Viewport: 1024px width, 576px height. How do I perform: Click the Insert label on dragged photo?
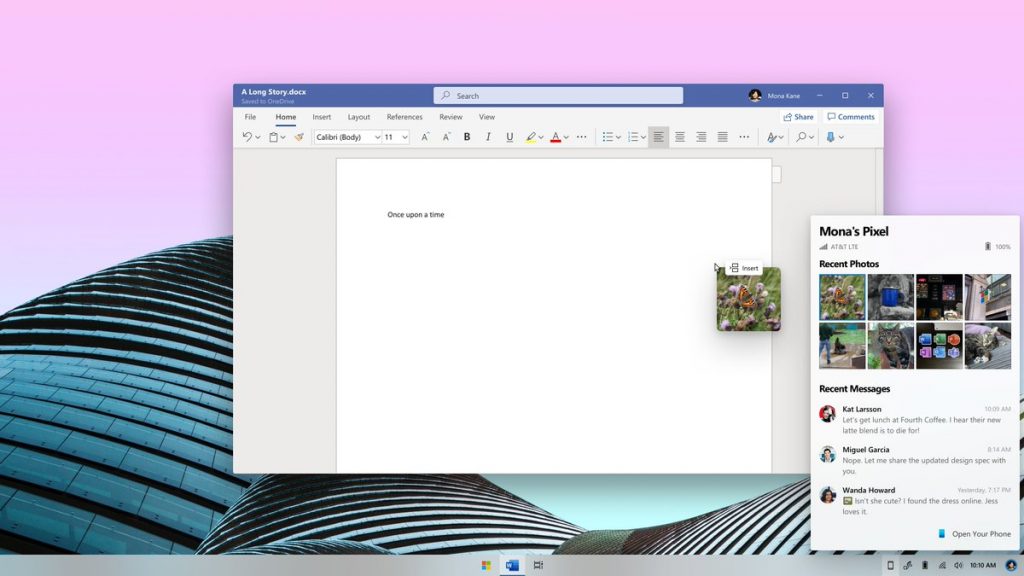tap(744, 268)
